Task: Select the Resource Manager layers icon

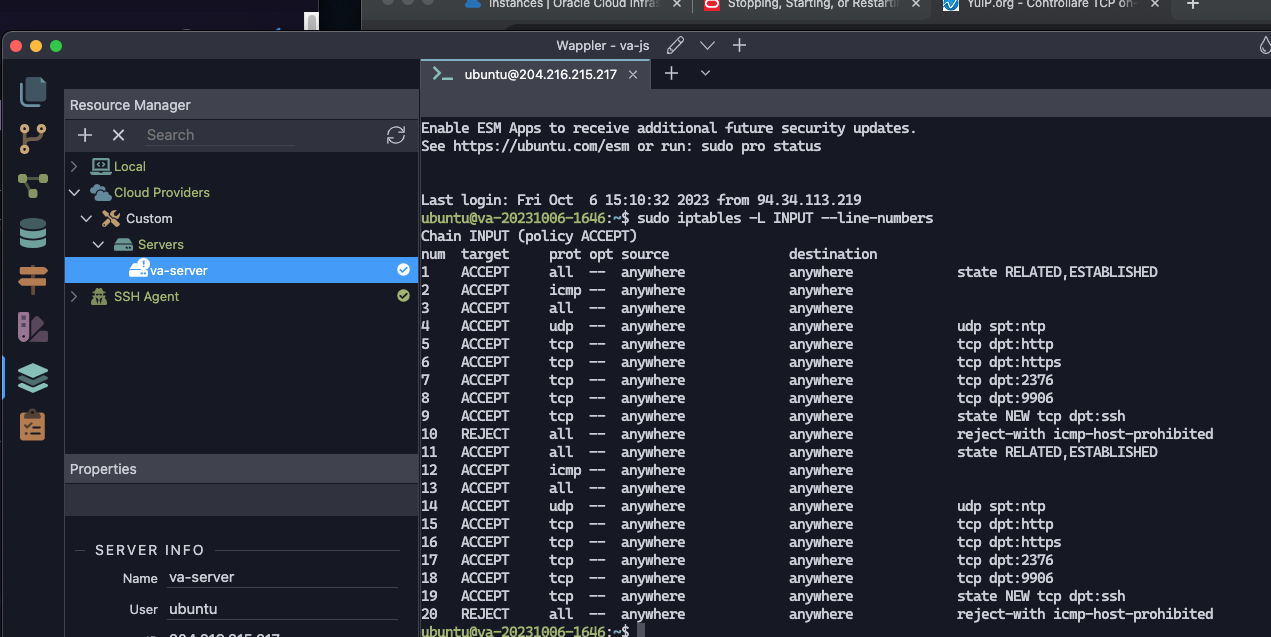Action: [33, 377]
